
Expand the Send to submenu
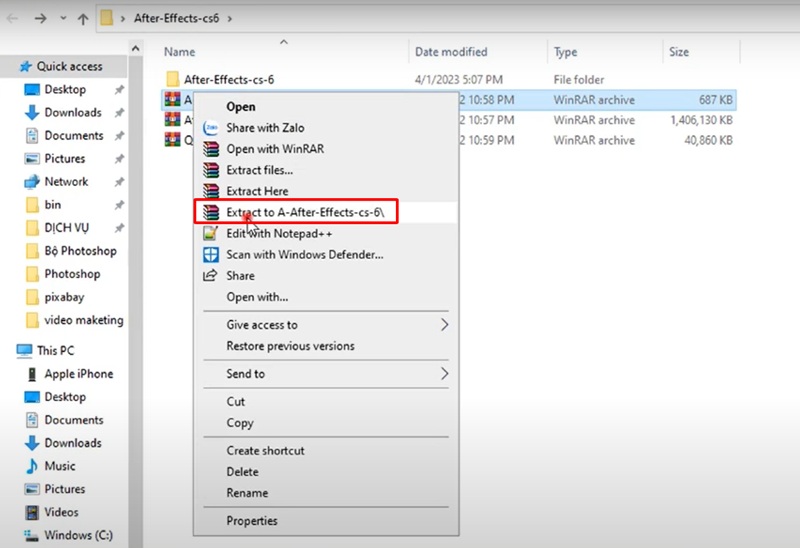coord(326,373)
